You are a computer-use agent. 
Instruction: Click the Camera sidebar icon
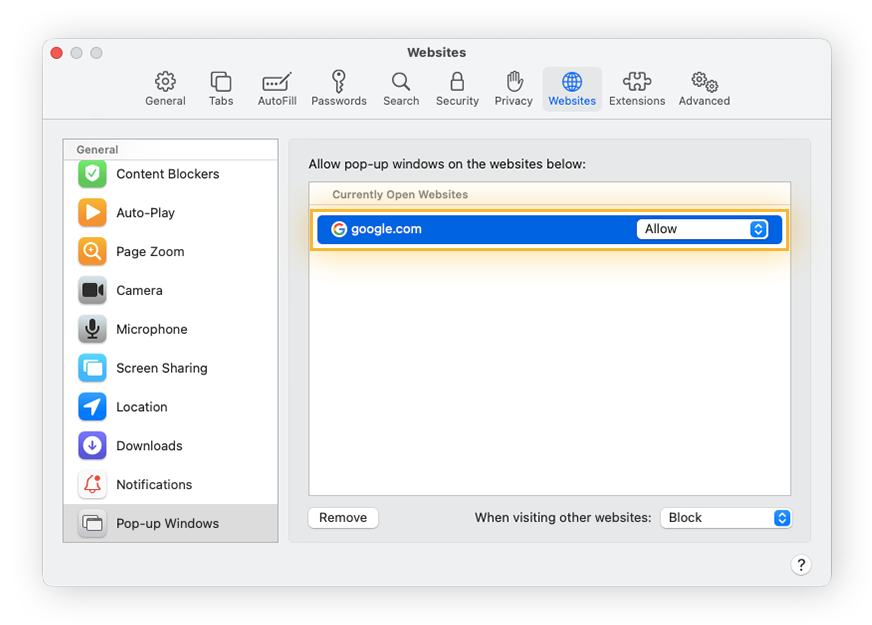click(92, 290)
